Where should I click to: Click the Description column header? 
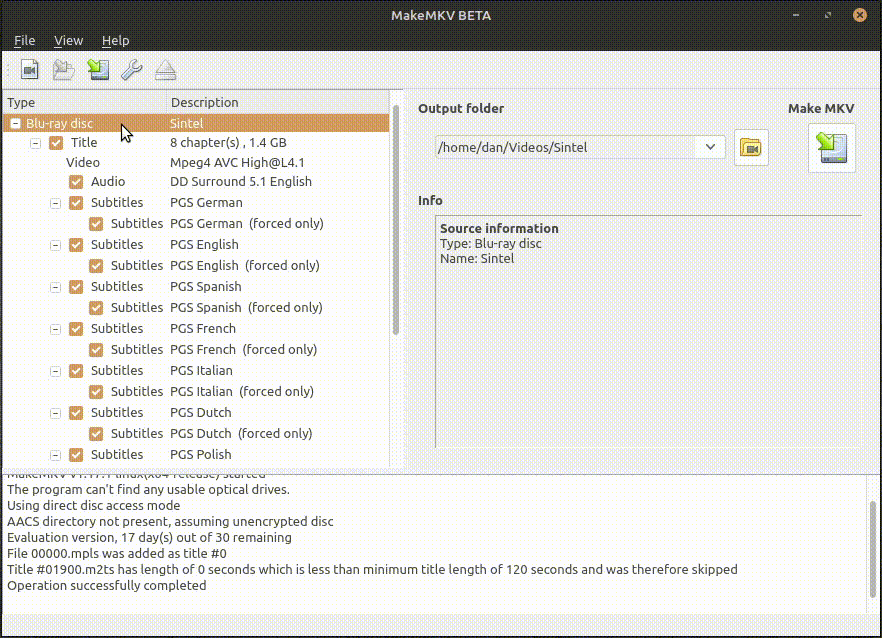pyautogui.click(x=278, y=102)
